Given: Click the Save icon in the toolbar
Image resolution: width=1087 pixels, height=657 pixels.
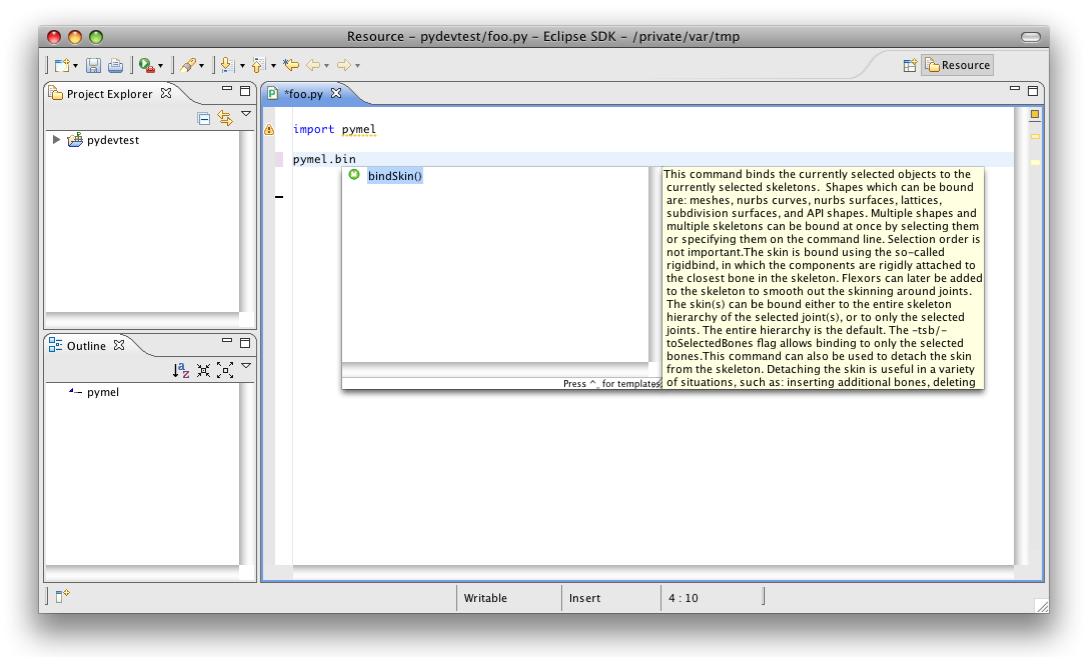Looking at the screenshot, I should (93, 66).
